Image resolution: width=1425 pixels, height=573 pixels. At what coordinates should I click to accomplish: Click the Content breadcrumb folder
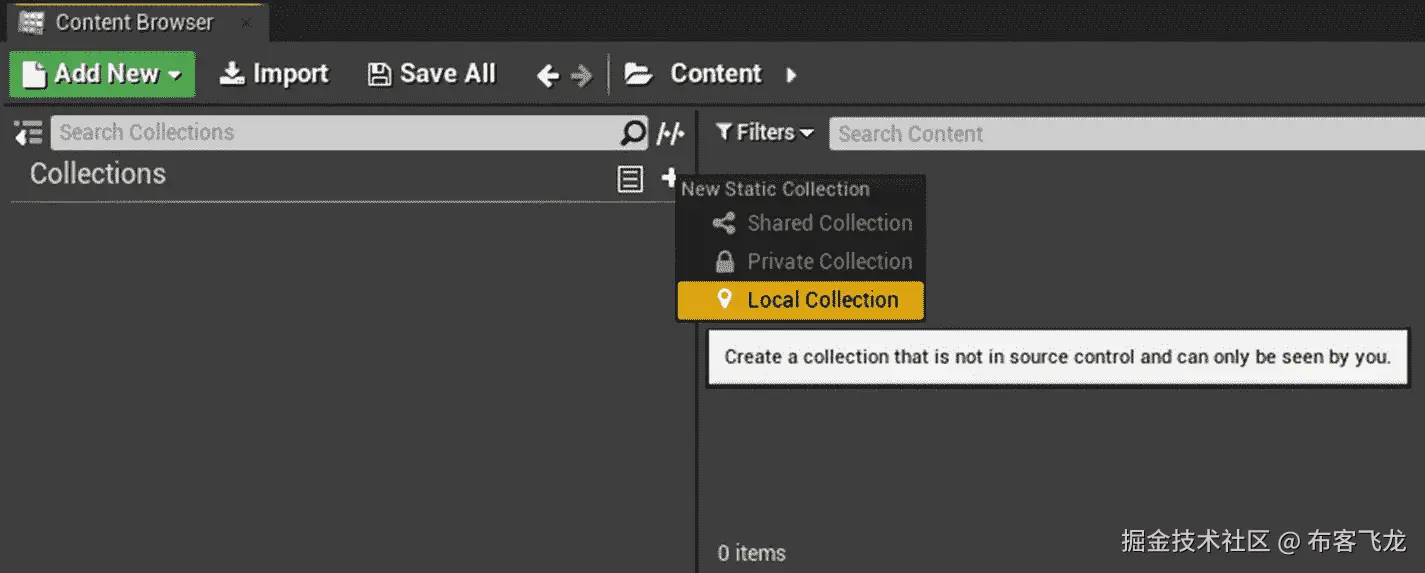(715, 74)
